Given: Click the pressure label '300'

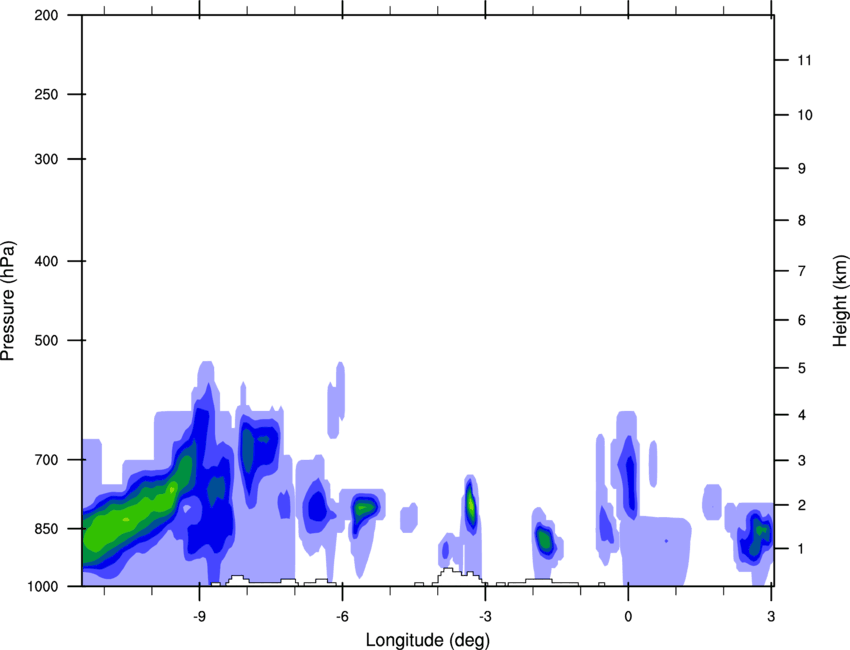Looking at the screenshot, I should (47, 159).
